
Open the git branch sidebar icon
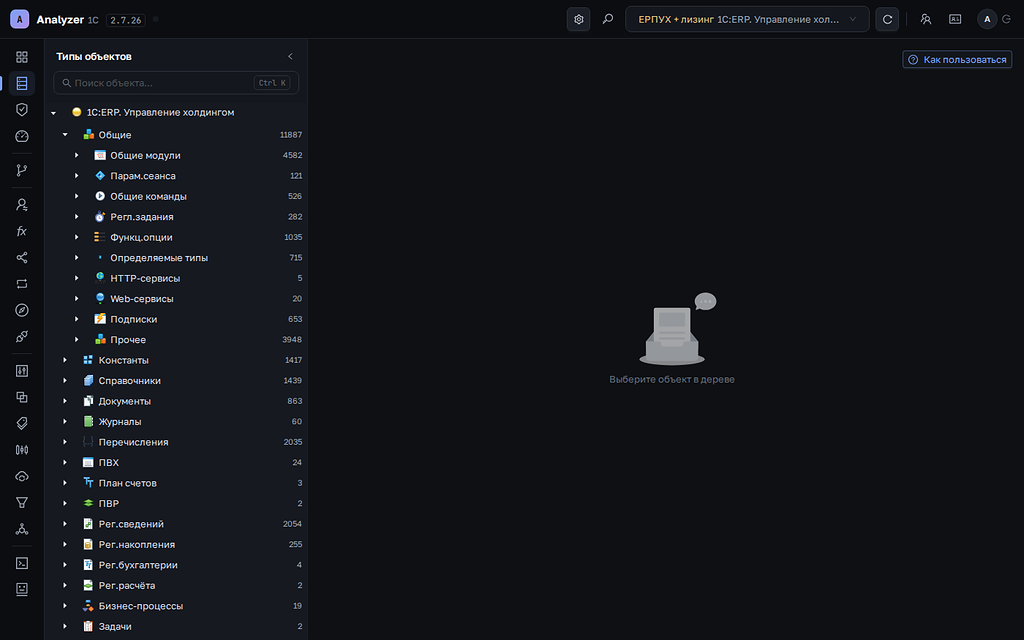pos(22,170)
